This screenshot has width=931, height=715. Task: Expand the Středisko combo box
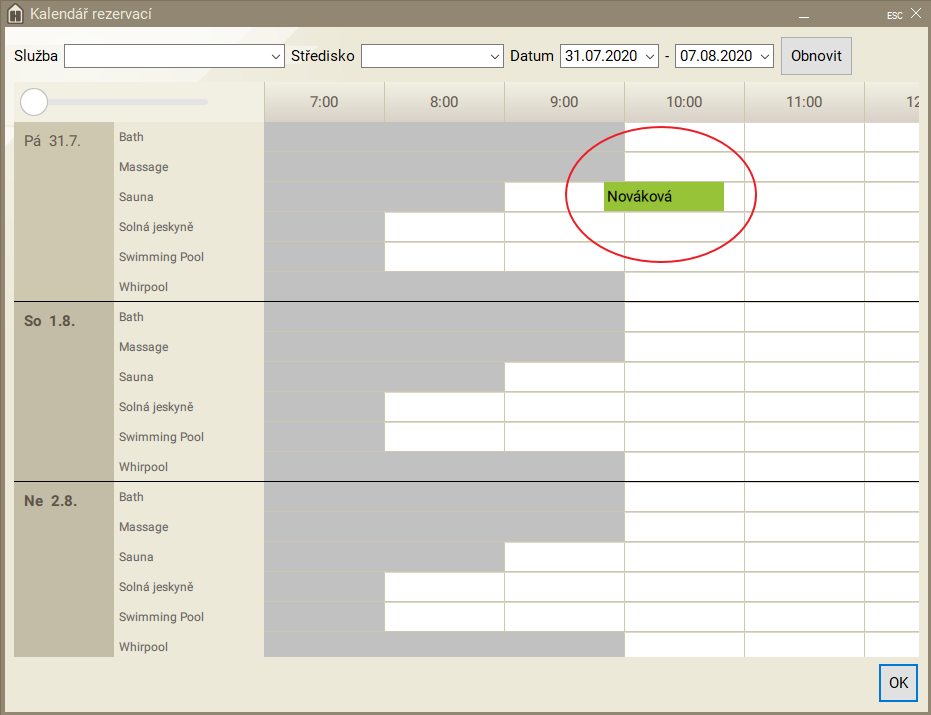[x=432, y=56]
